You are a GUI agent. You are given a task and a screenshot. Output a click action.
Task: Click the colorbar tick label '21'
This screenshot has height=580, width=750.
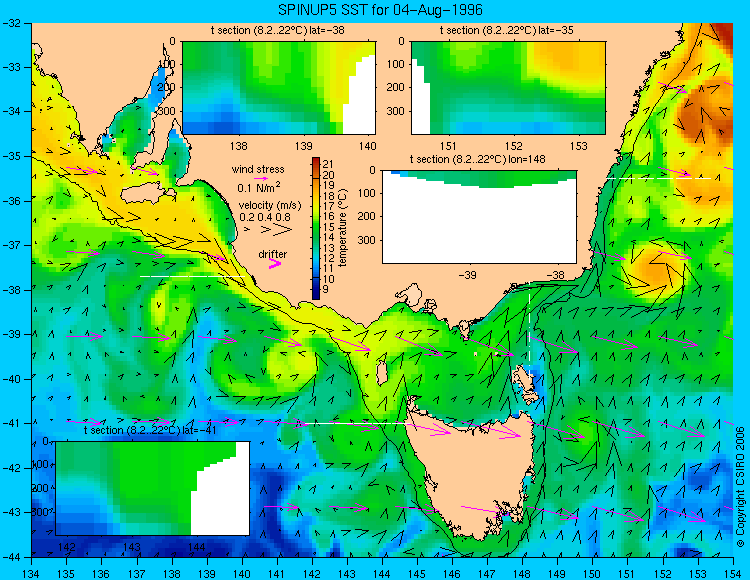[328, 164]
